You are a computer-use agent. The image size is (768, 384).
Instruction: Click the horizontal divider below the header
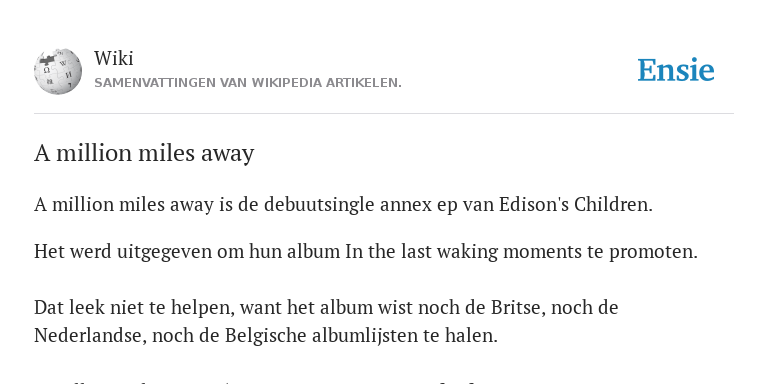(384, 114)
